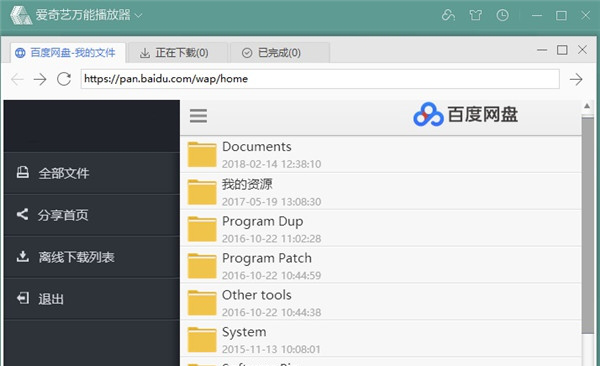This screenshot has width=600, height=380.
Task: Go back using the left arrow
Action: point(17,79)
